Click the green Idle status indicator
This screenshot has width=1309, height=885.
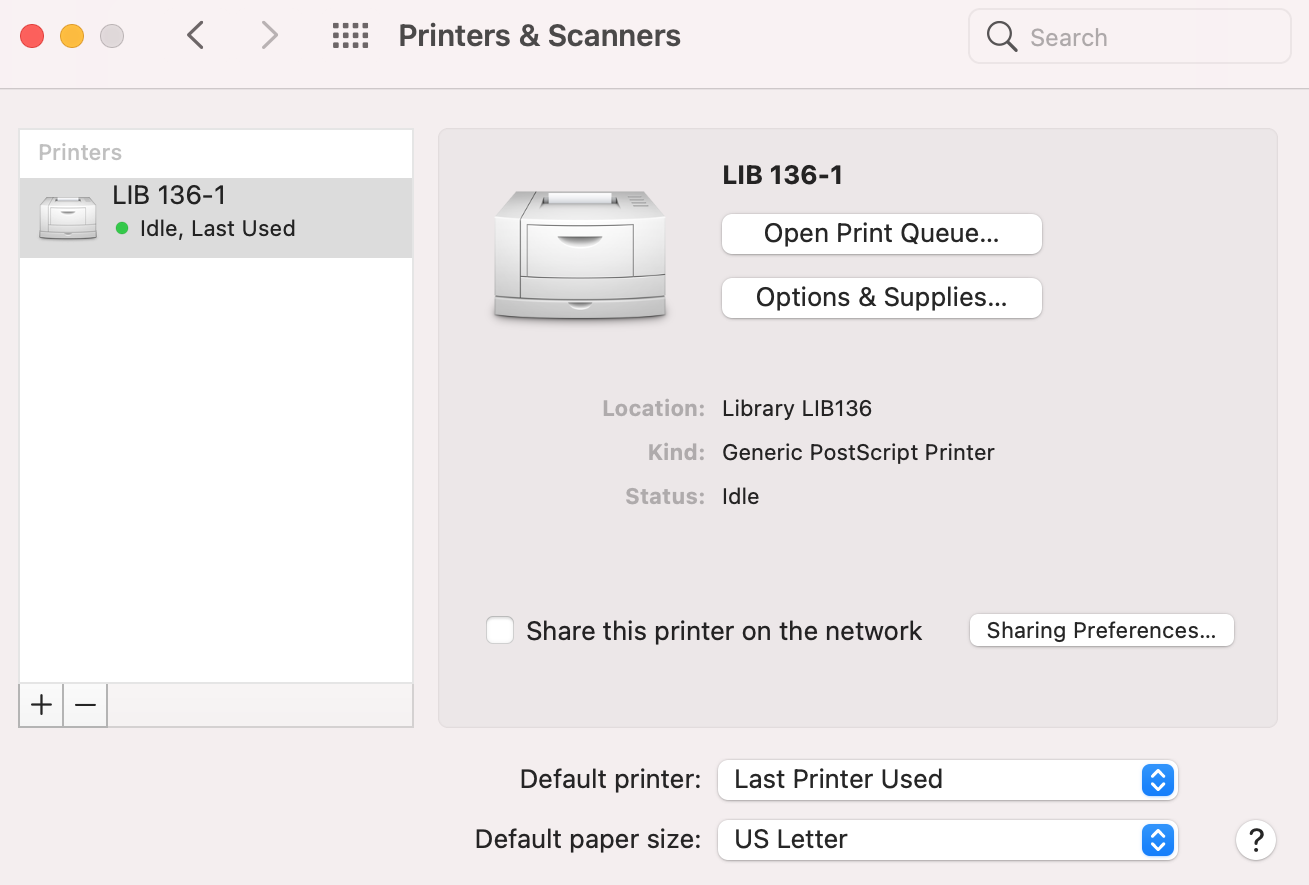pos(120,229)
